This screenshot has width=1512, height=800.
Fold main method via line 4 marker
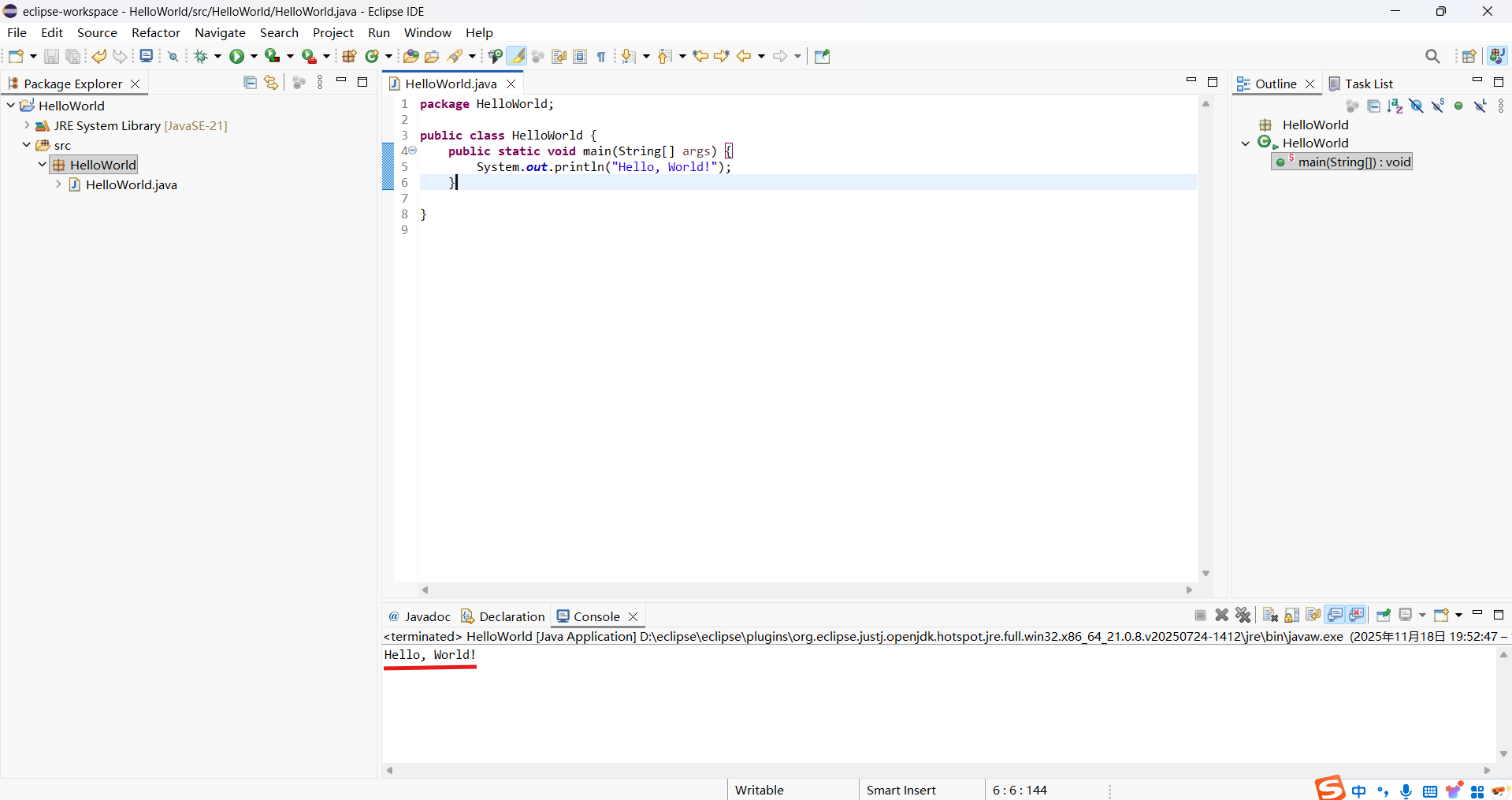pos(412,151)
